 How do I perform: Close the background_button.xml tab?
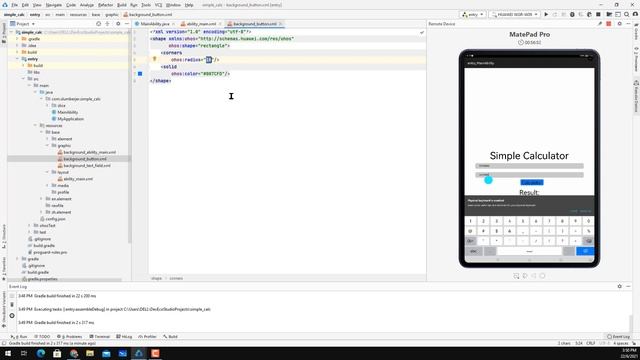[x=281, y=24]
